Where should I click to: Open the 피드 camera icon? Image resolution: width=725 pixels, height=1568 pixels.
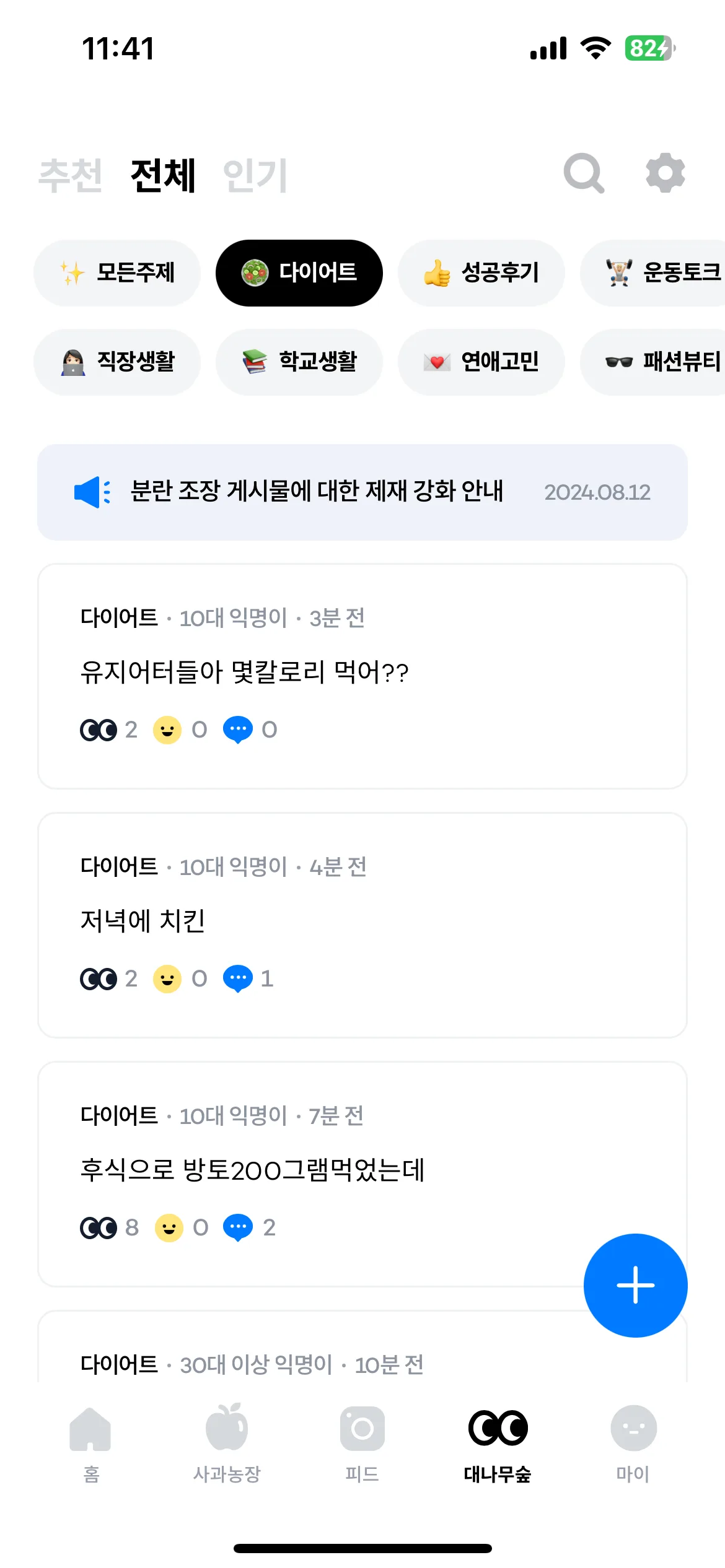(x=362, y=1429)
